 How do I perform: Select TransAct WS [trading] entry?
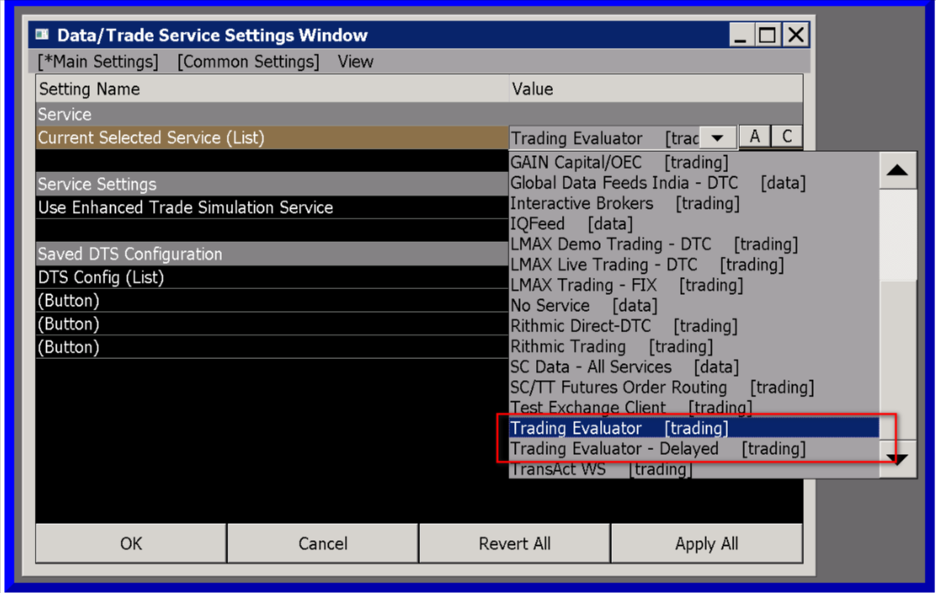click(x=694, y=469)
